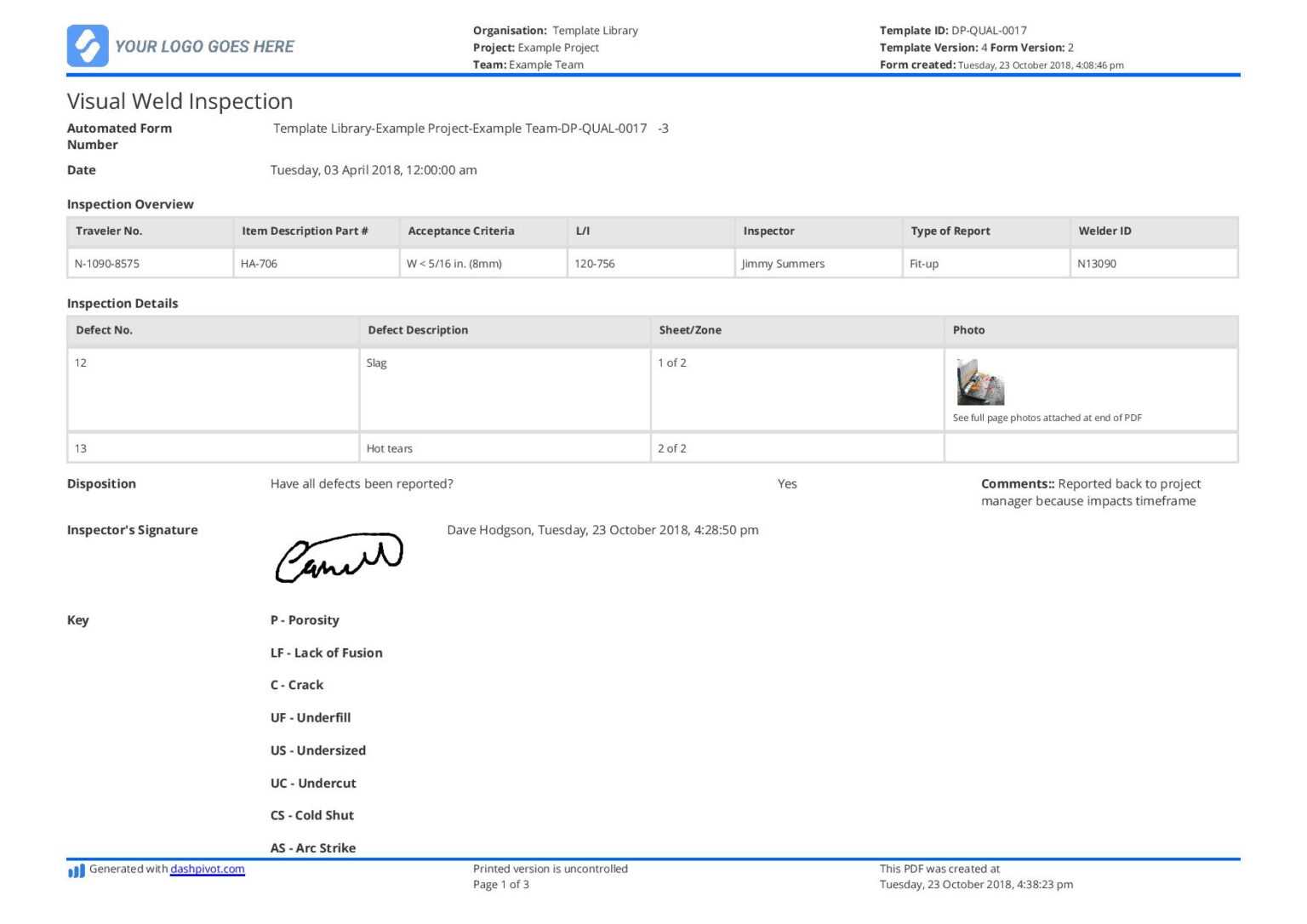Click the Template ID value DP-QUAL-0017

989,30
